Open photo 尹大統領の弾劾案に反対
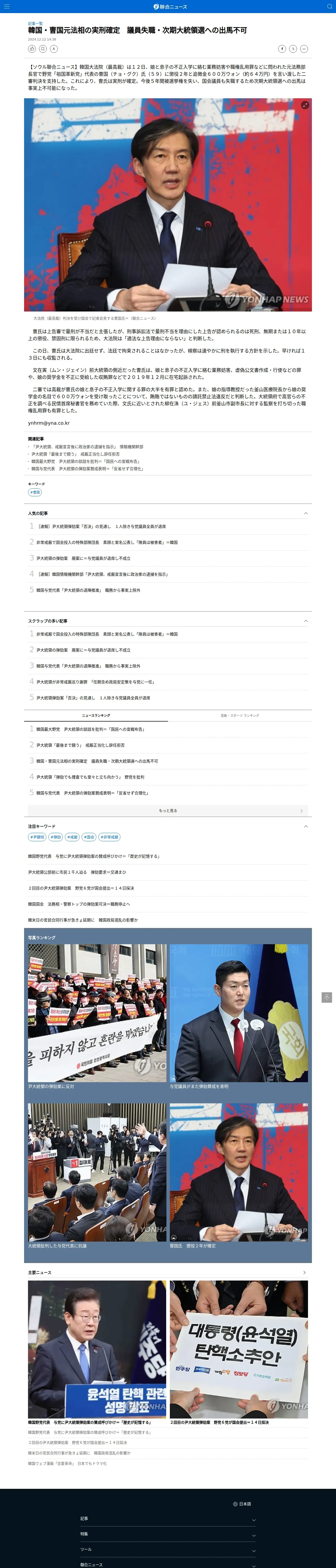Viewport: 336px width, 1568px height. point(97,1013)
